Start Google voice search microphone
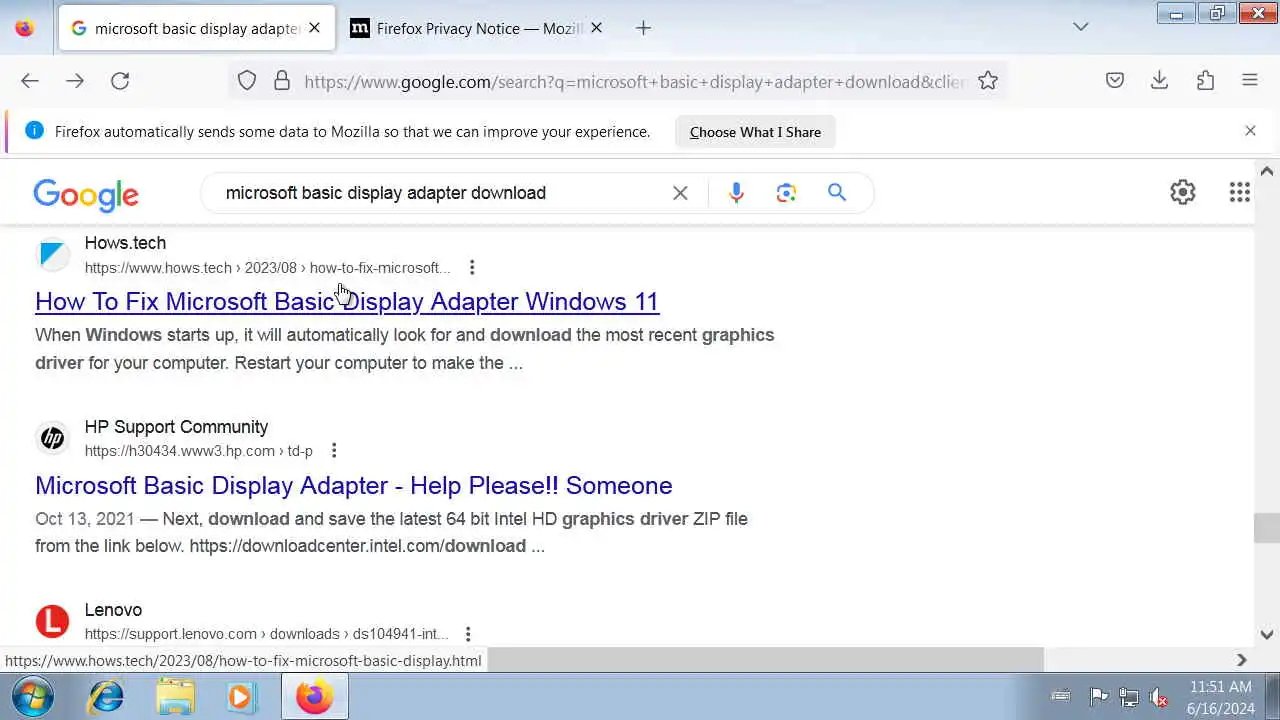 [736, 193]
